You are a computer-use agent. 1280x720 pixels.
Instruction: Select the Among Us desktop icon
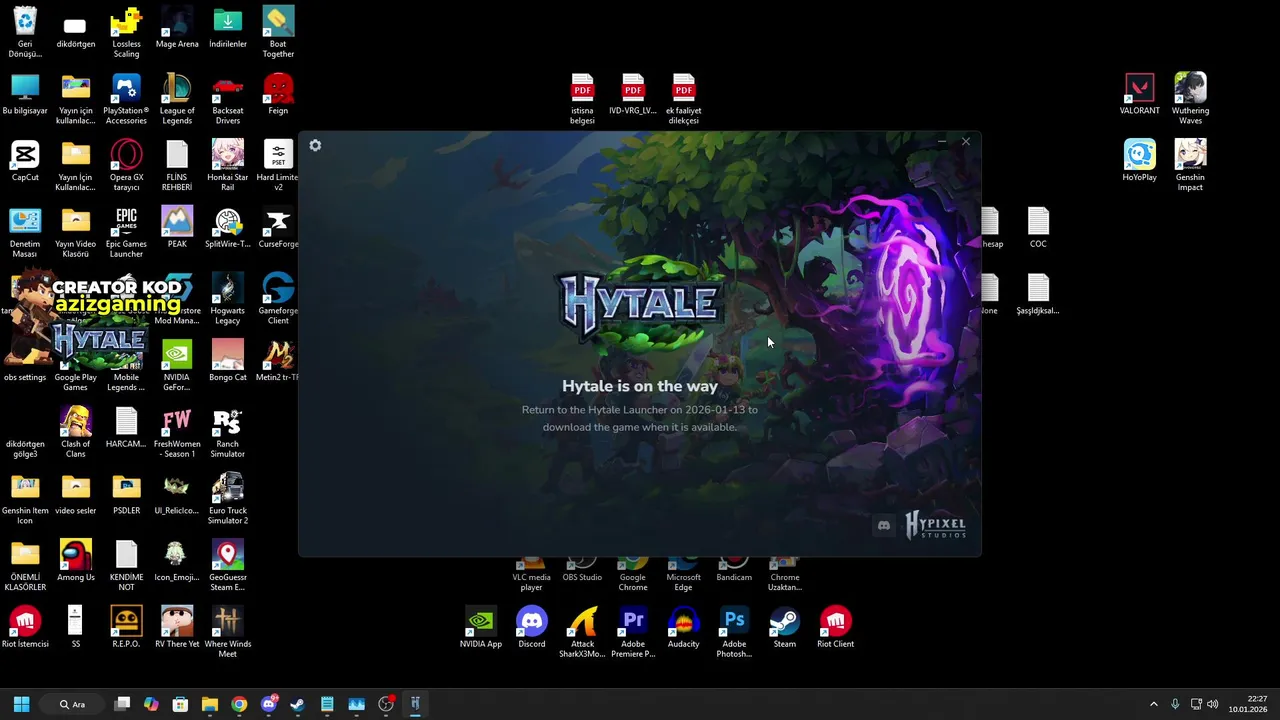[75, 561]
